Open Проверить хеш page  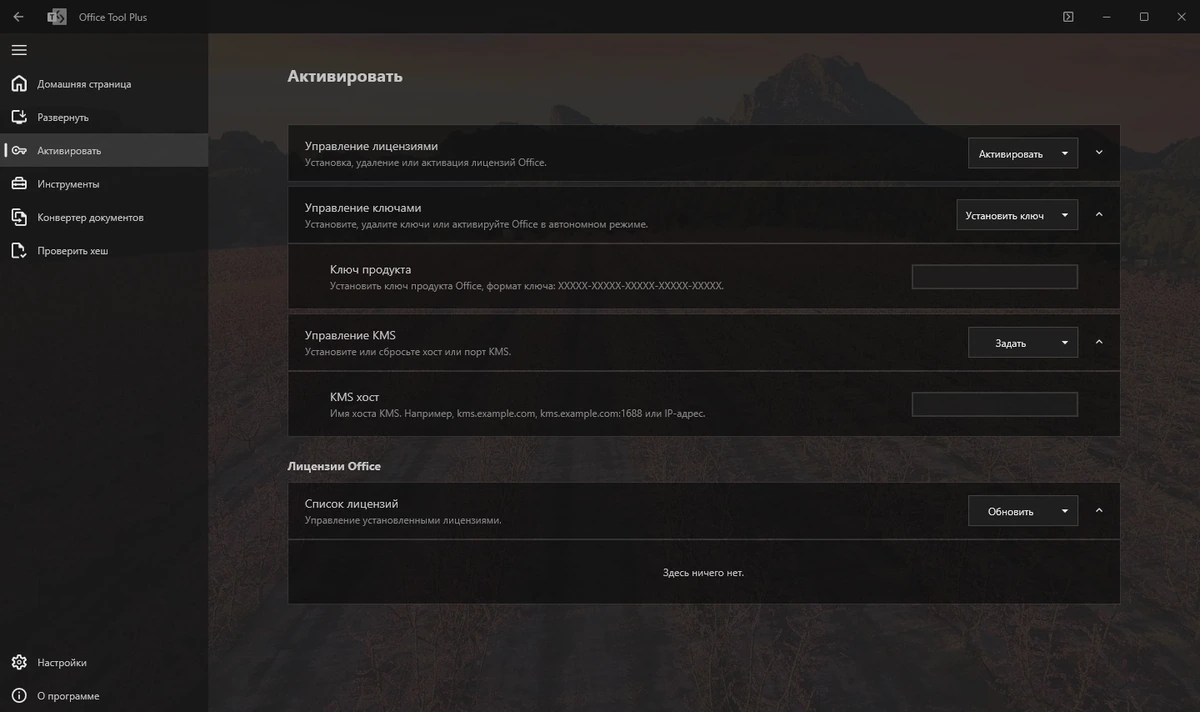coord(104,251)
